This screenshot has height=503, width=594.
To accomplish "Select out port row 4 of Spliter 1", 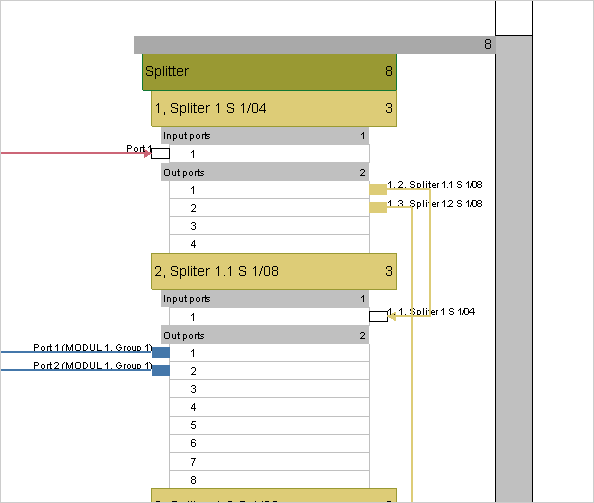I will point(269,244).
